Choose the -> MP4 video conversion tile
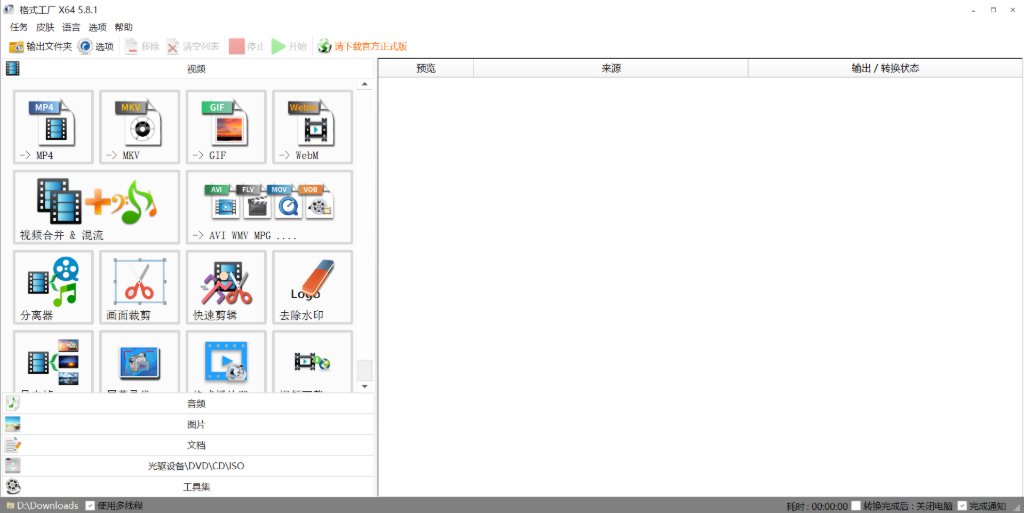1024x513 pixels. coord(53,127)
